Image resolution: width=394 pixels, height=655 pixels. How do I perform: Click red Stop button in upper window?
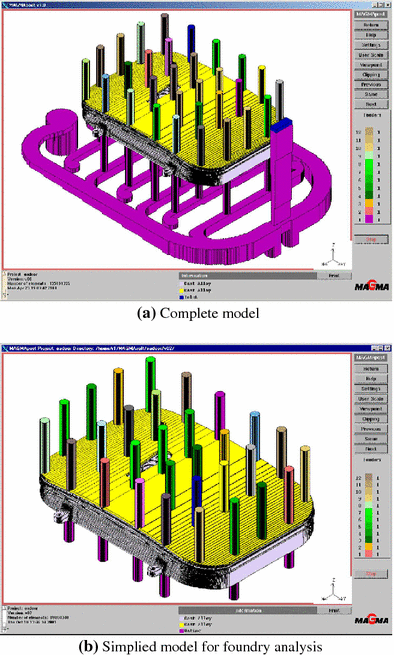pos(371,240)
